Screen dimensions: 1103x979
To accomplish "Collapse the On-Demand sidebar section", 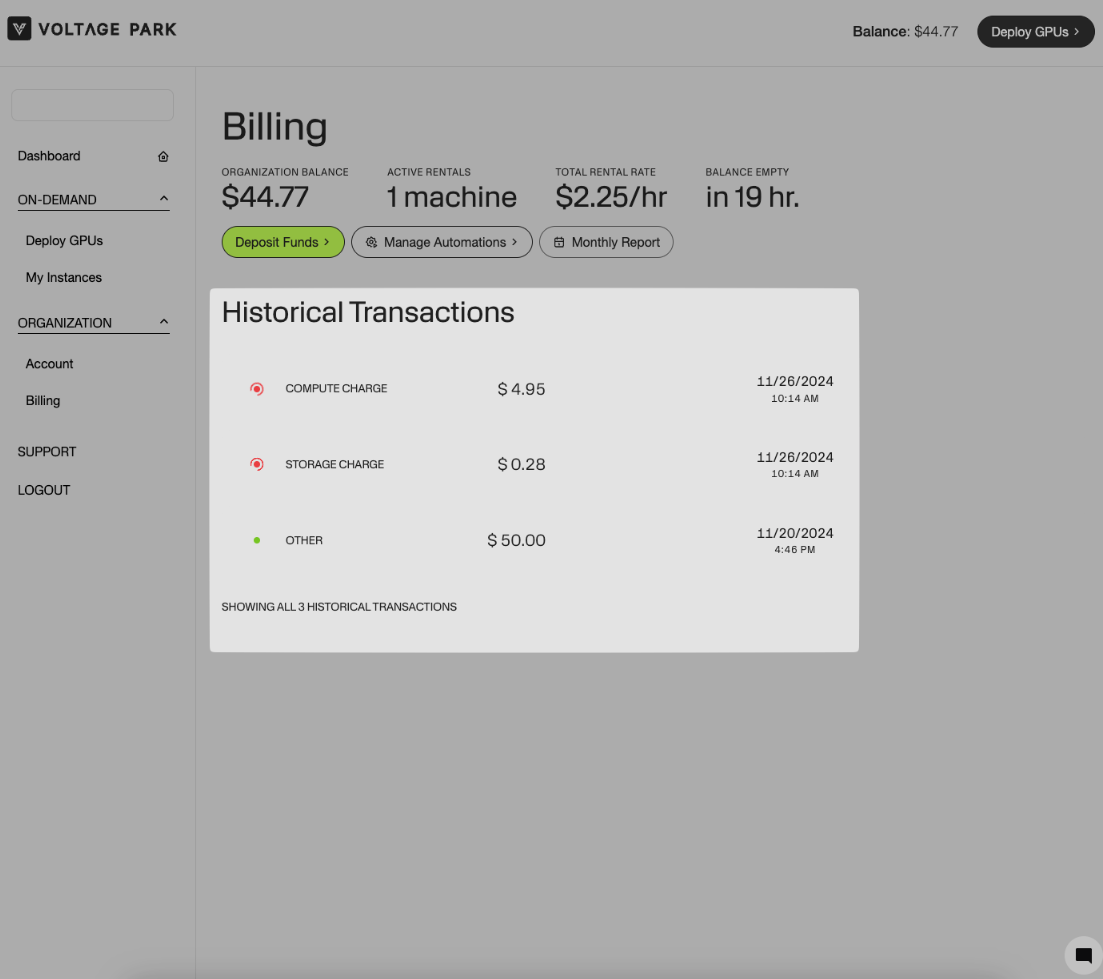I will [x=164, y=199].
